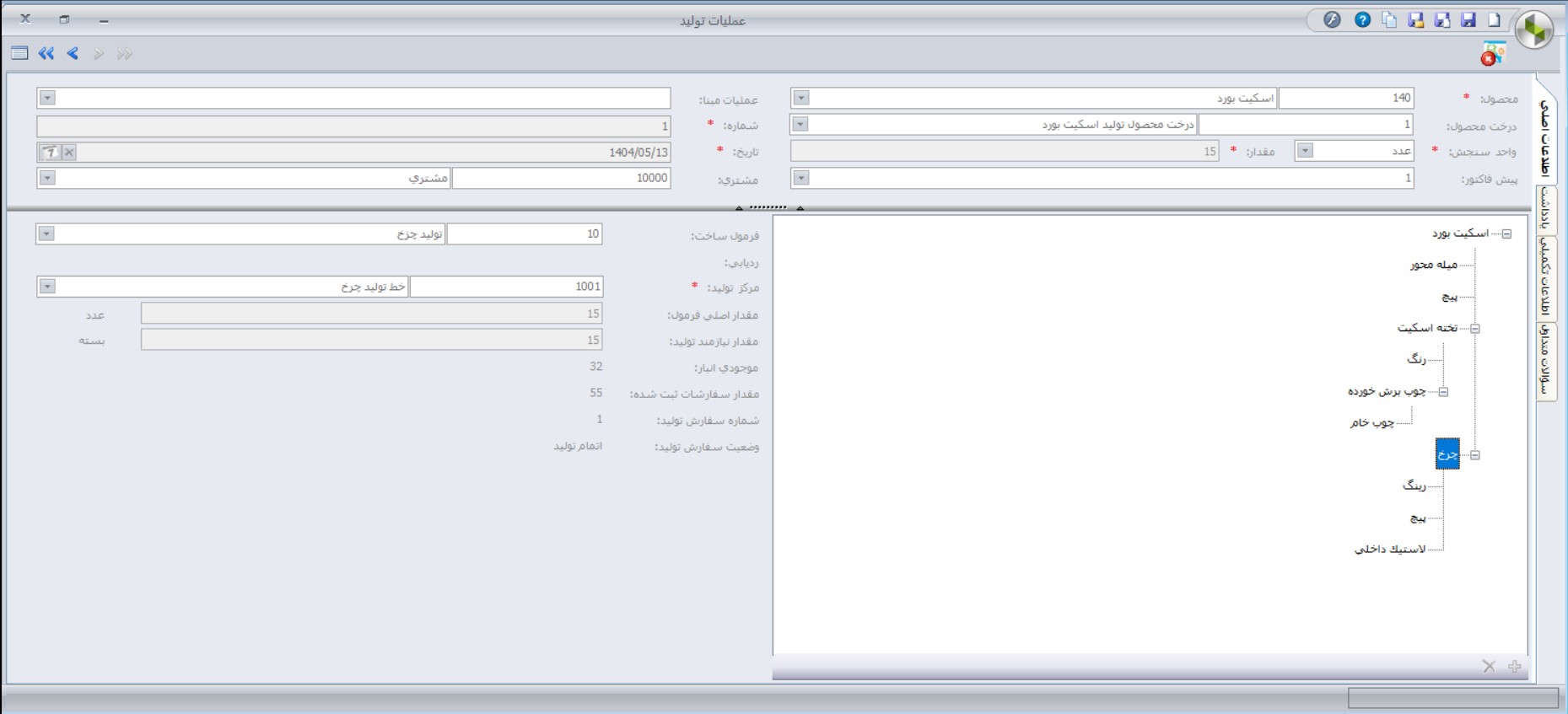1568x714 pixels.
Task: Collapse the تخته اسکیت tree node
Action: [1474, 329]
